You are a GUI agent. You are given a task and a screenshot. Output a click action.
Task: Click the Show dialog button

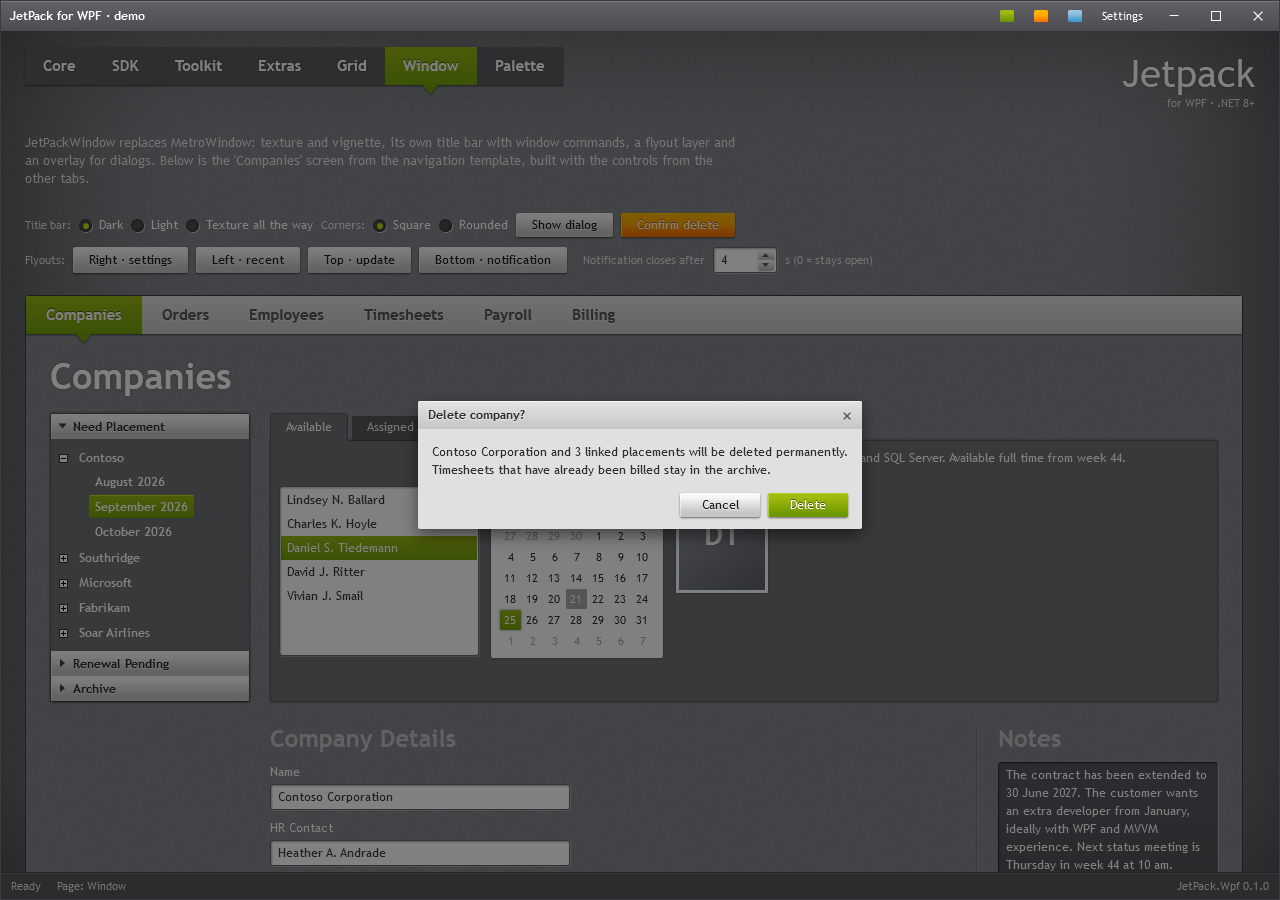tap(564, 225)
